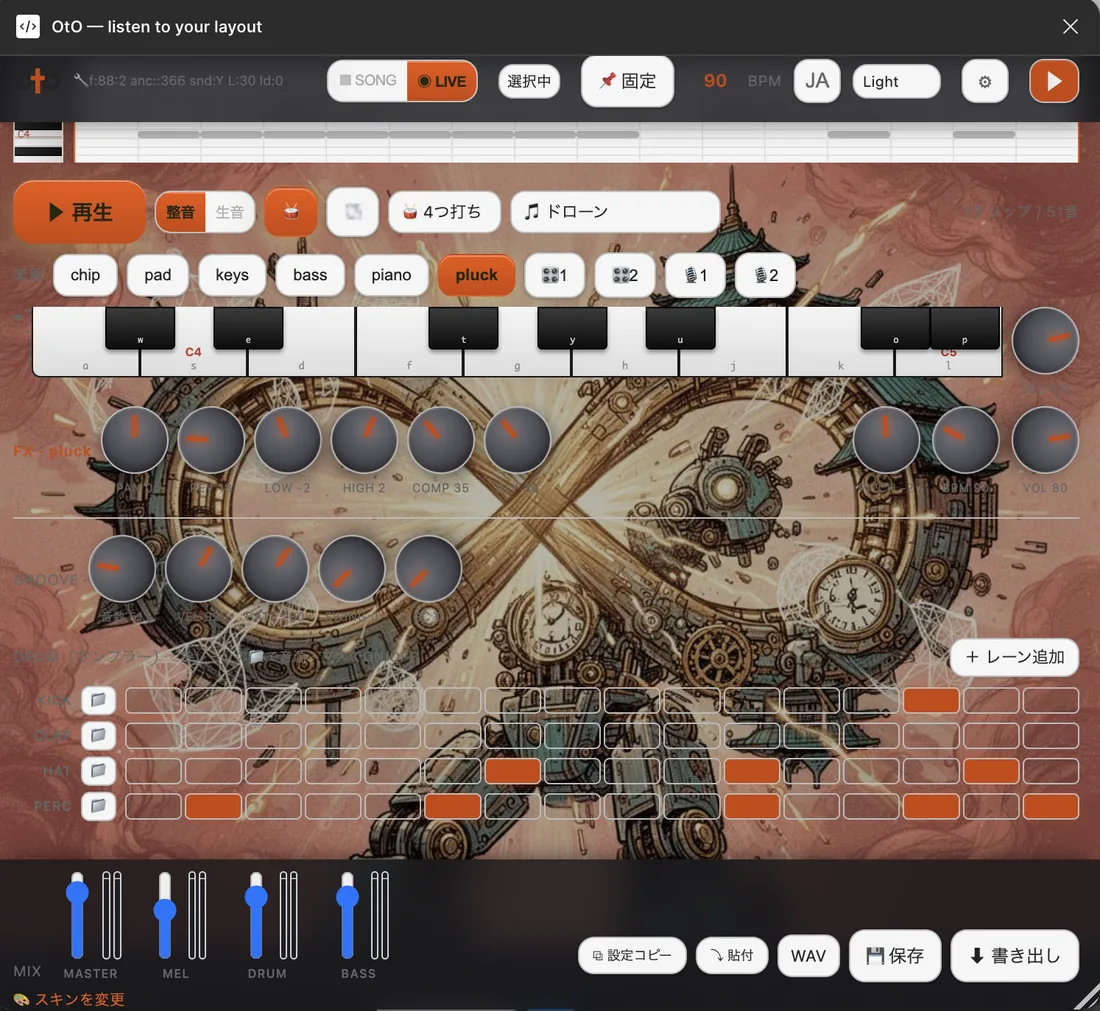Open sample folder for PERC lane
This screenshot has height=1011, width=1100.
(x=98, y=806)
